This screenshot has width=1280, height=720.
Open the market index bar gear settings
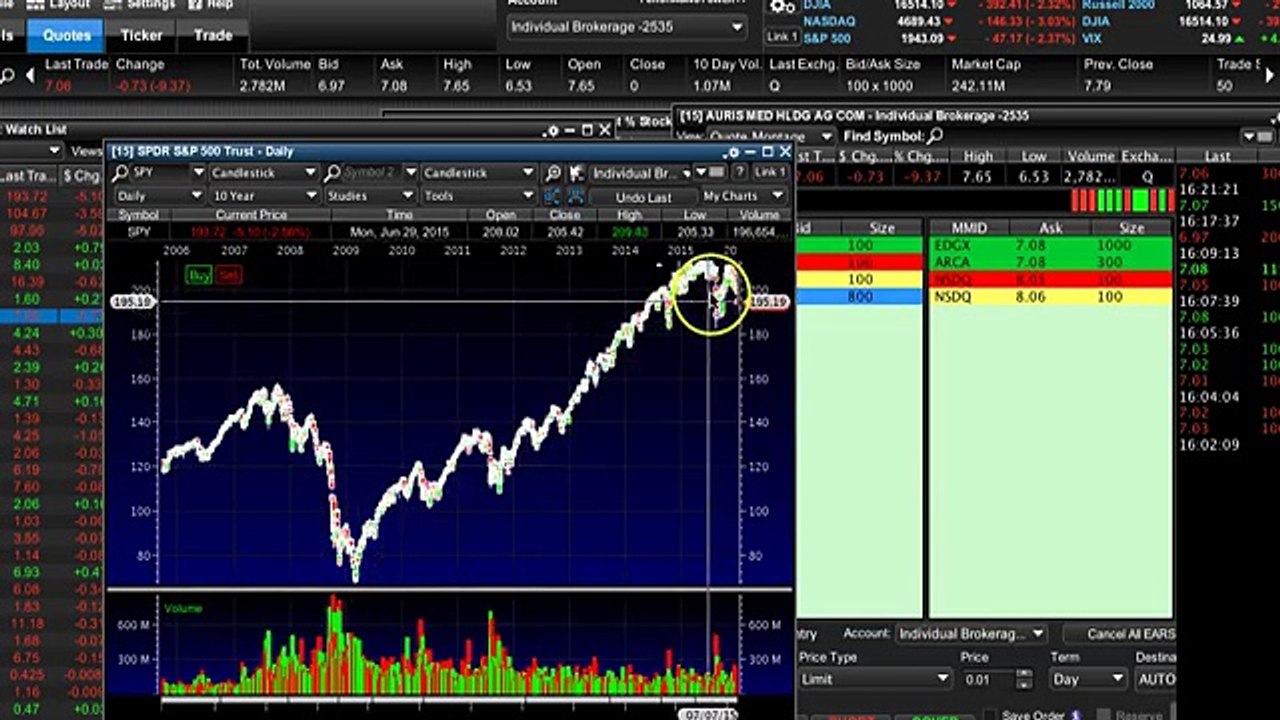click(x=782, y=6)
